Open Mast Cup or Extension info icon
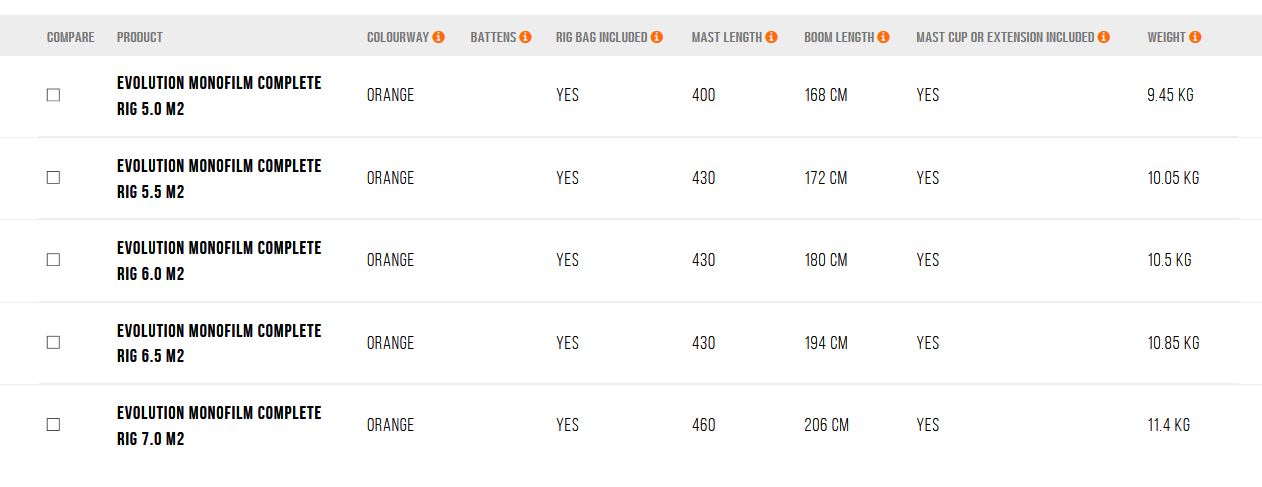Viewport: 1262px width, 487px height. click(1104, 37)
